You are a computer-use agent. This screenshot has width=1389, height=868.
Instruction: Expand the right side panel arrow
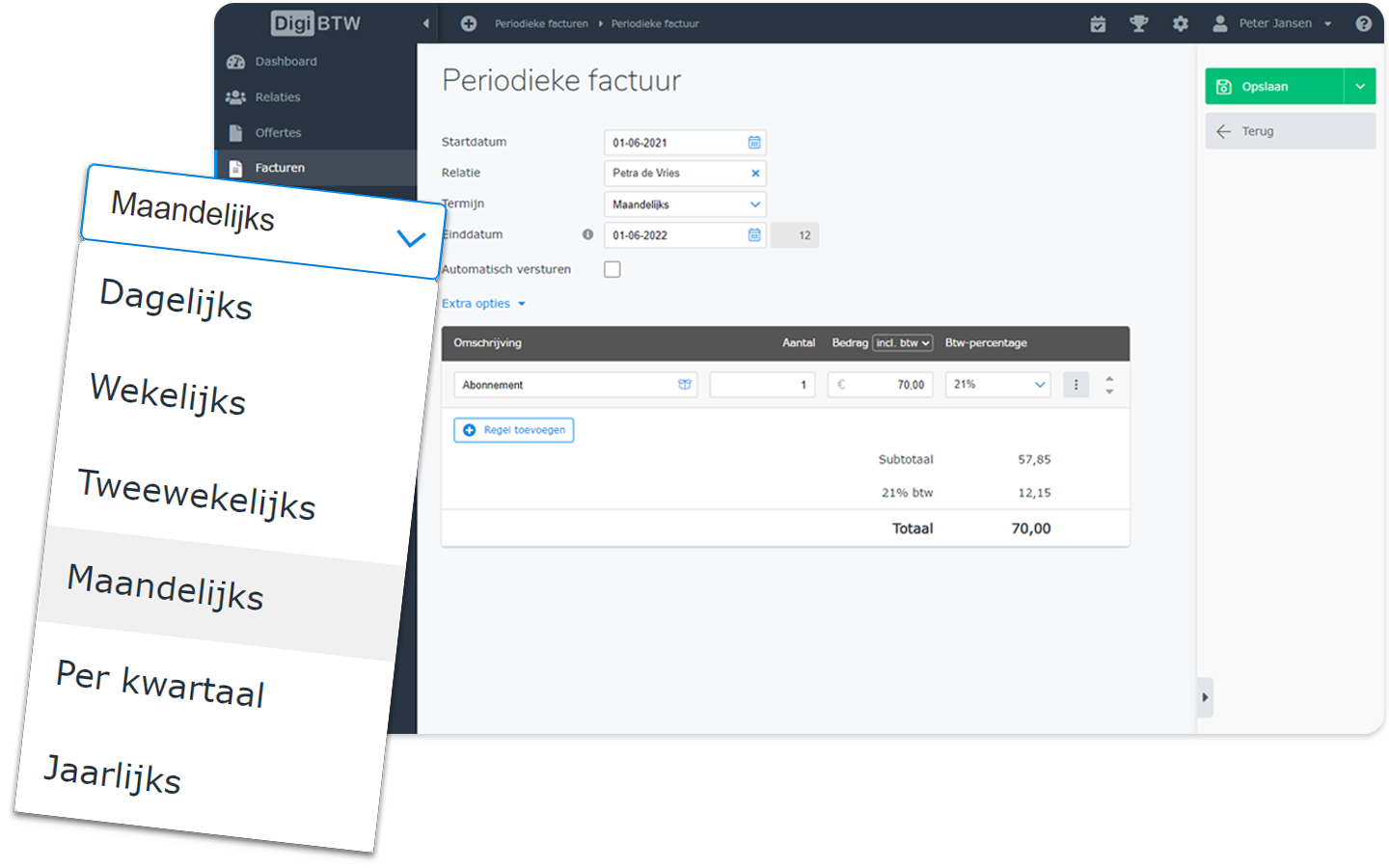(x=1205, y=697)
